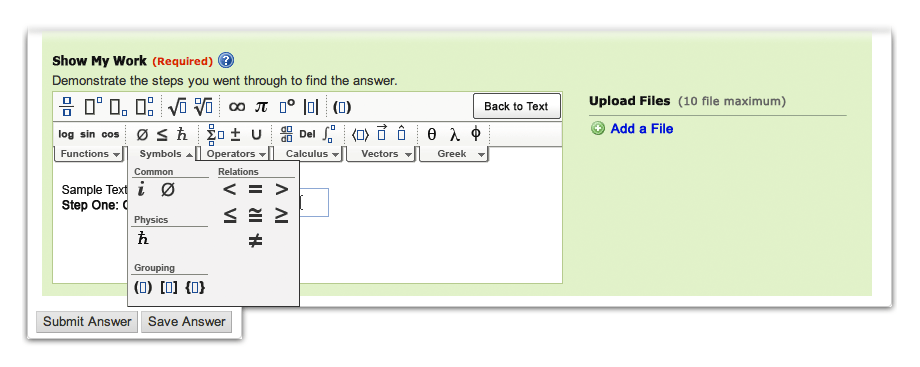Open the Vectors dropdown
This screenshot has width=920, height=367.
tap(381, 154)
